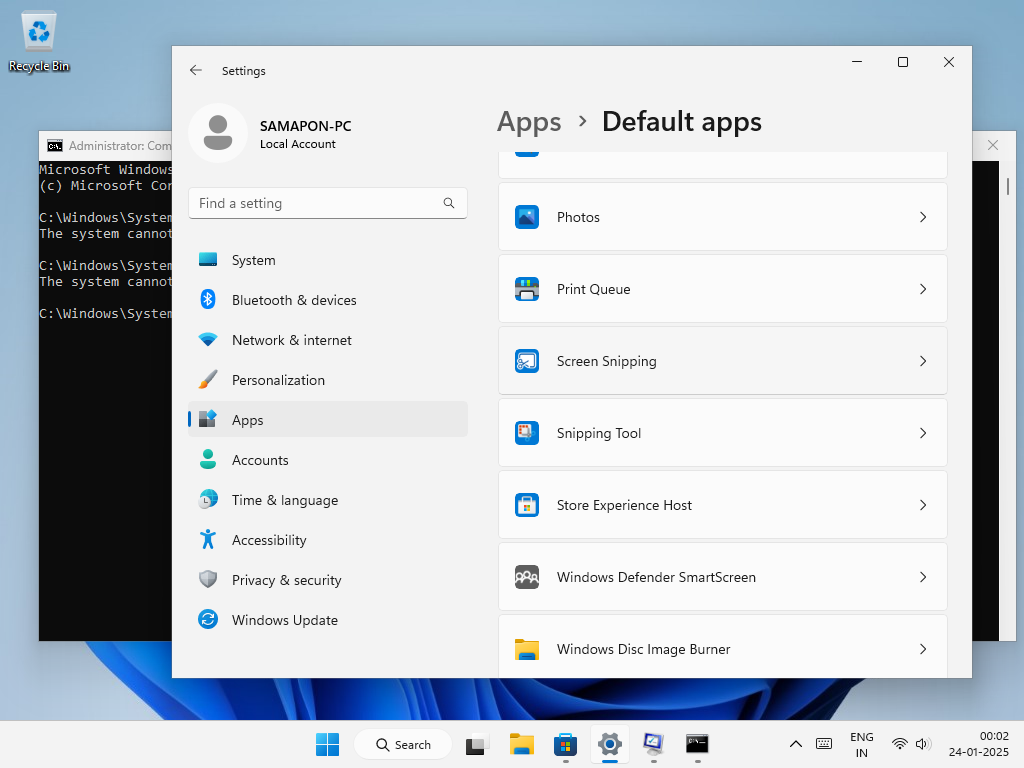Screen dimensions: 1024x768
Task: Click the Windows Disc Image Burner icon
Action: click(526, 649)
